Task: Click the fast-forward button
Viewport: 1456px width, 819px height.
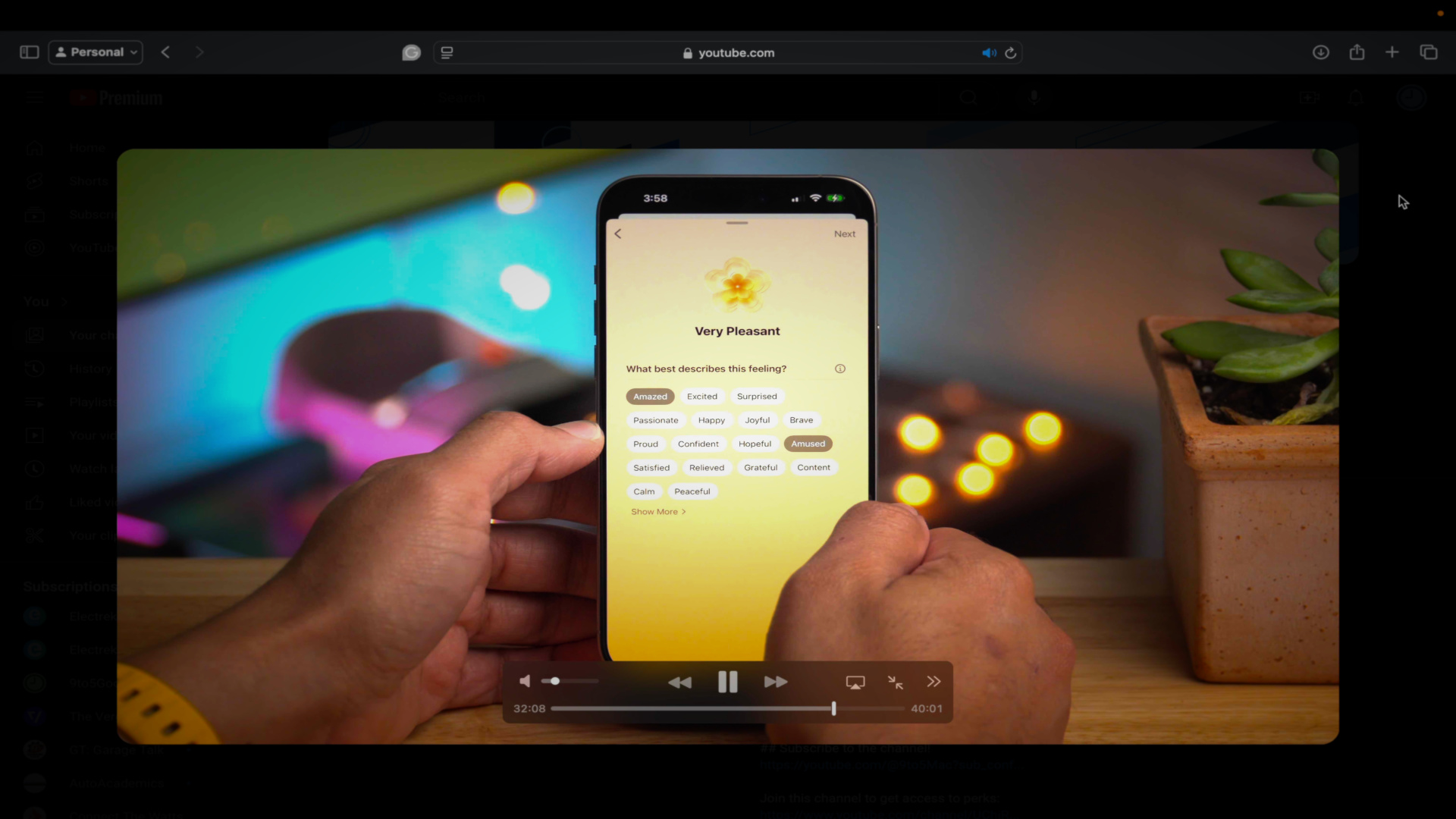Action: click(776, 682)
